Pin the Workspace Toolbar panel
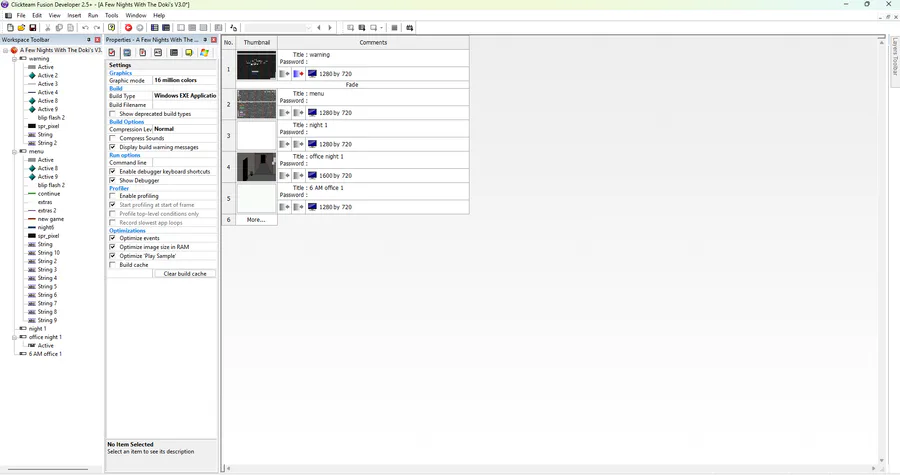The image size is (900, 475). [x=88, y=40]
